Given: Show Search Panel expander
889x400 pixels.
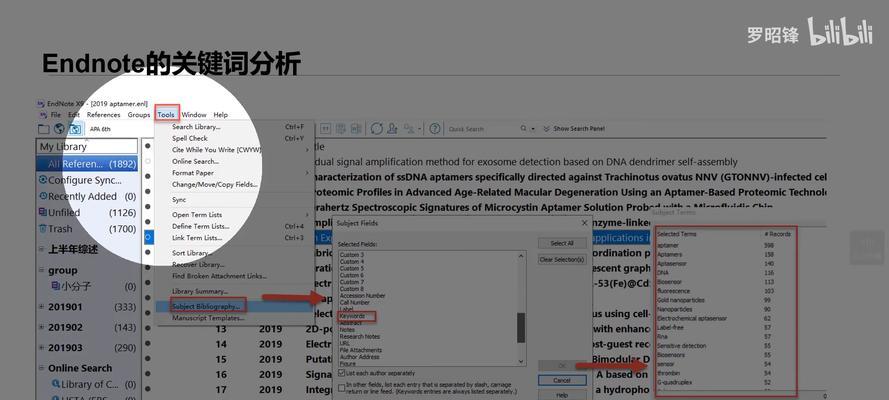Looking at the screenshot, I should coord(574,129).
